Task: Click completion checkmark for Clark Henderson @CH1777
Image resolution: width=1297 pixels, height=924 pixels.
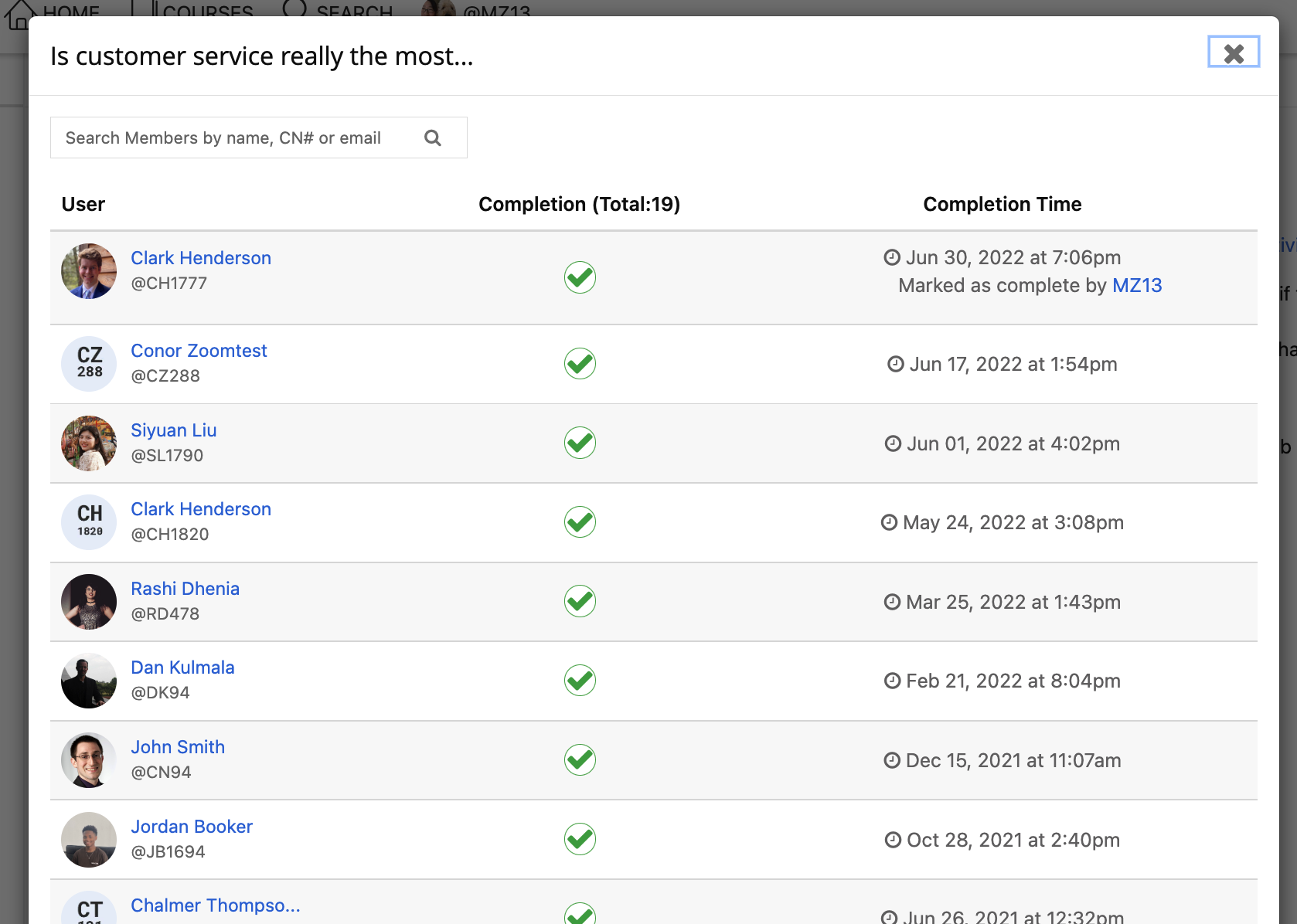Action: coord(580,277)
